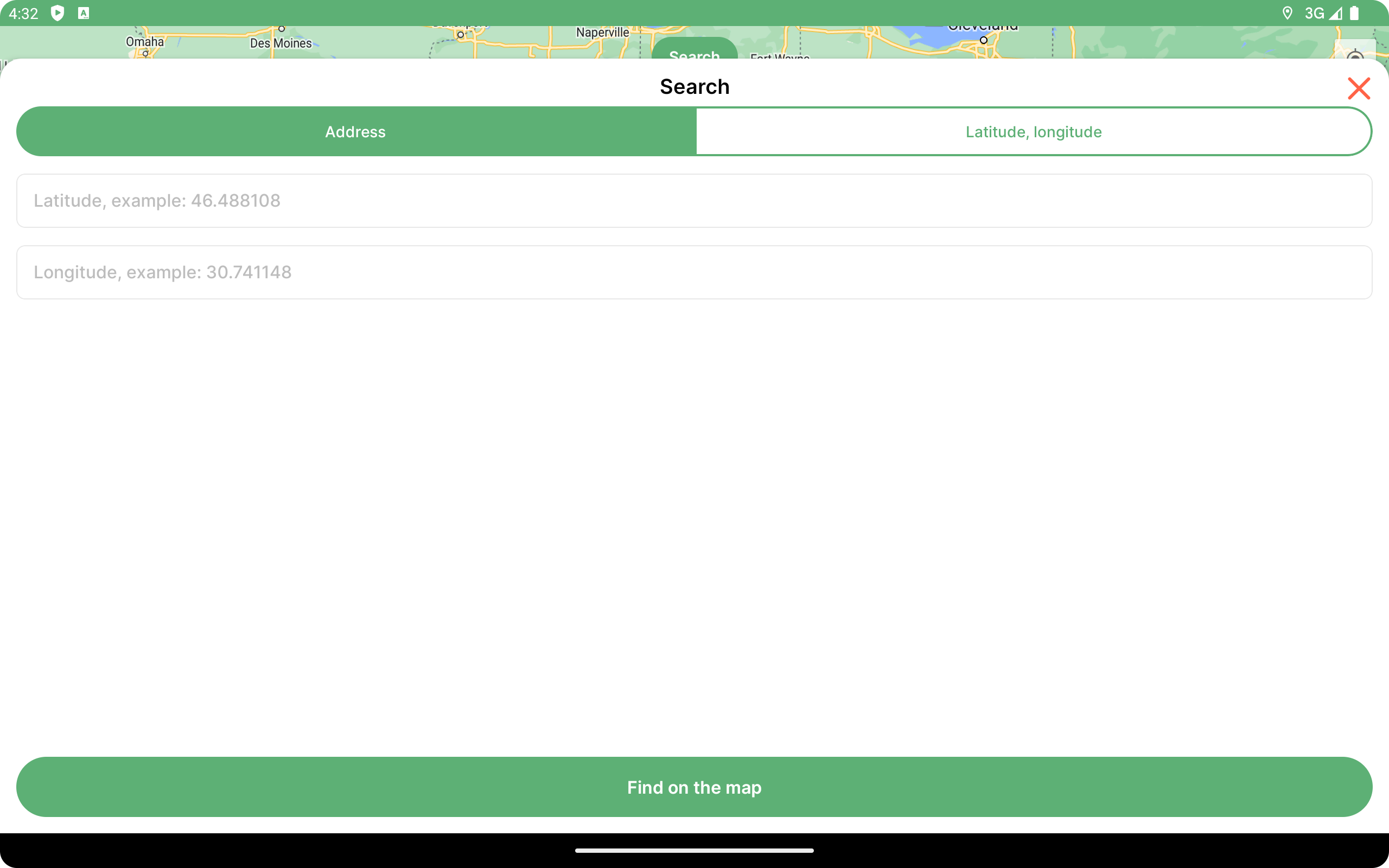Viewport: 1389px width, 868px height.
Task: Tap the 3G network indicator
Action: (1314, 13)
